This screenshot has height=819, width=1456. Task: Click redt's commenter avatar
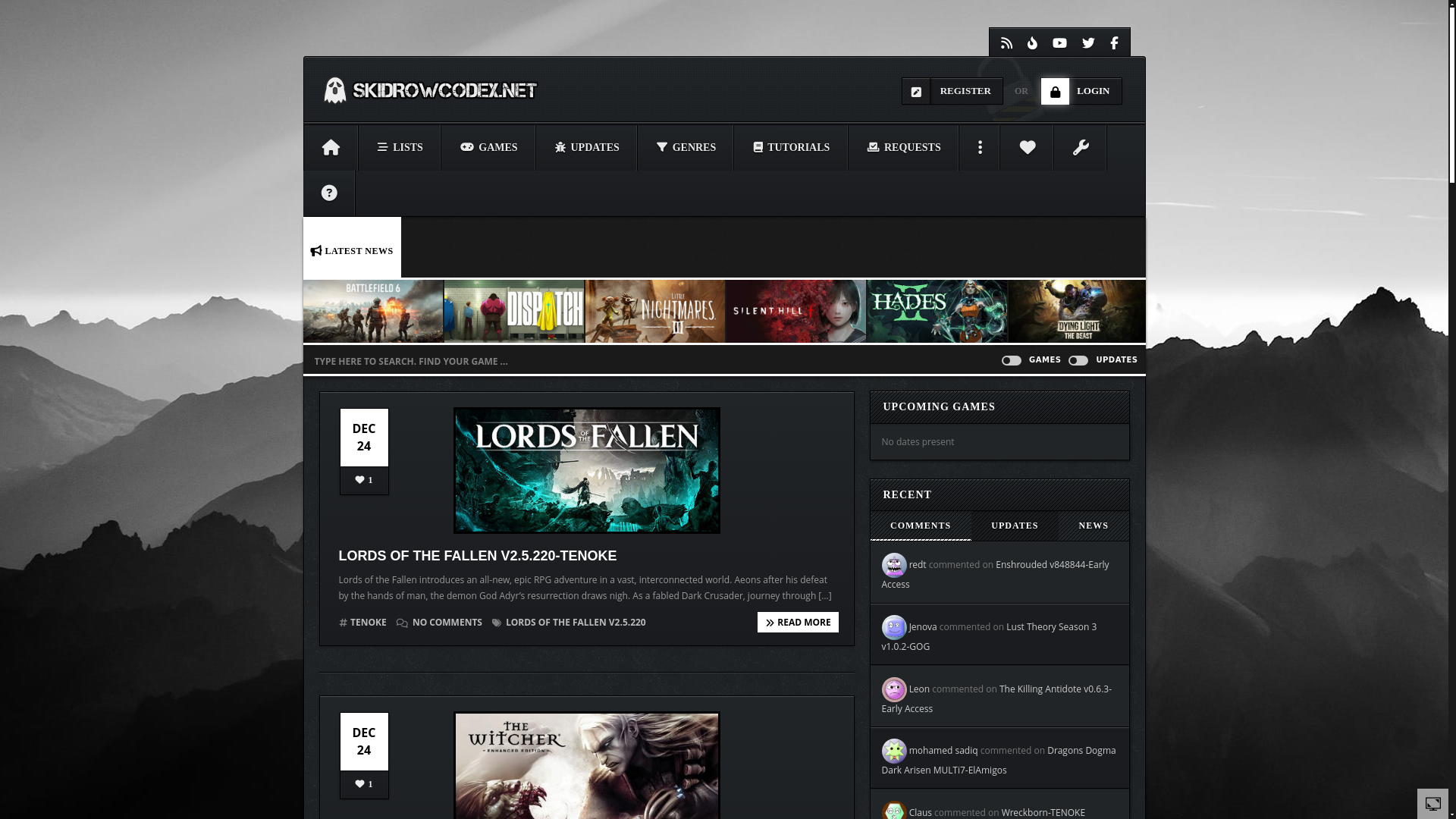coord(894,565)
